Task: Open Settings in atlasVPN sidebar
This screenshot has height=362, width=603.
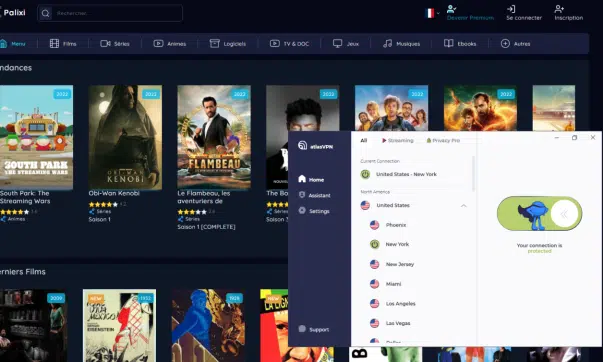Action: (314, 211)
